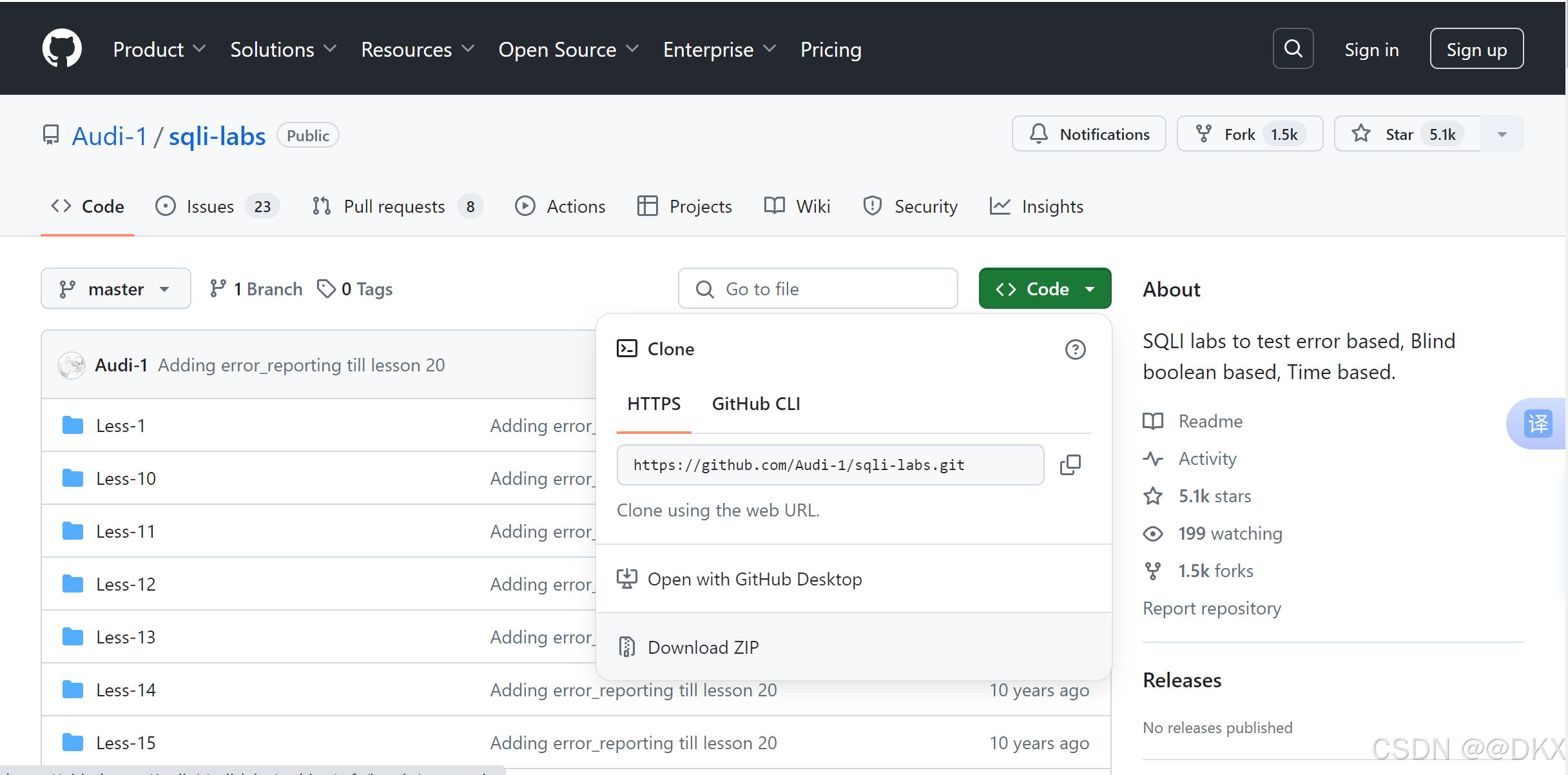This screenshot has height=775, width=1568.
Task: Open the Audi-1 owner link
Action: [x=110, y=136]
